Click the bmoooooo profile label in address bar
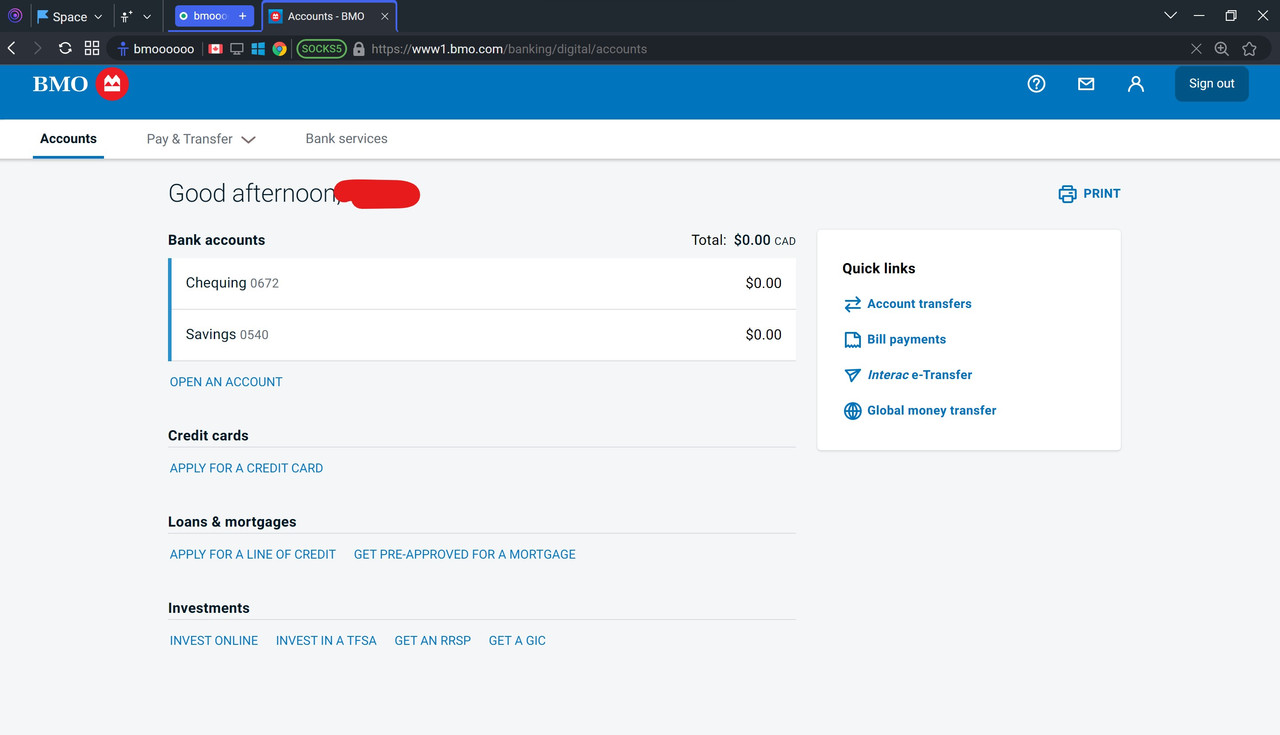 [x=155, y=48]
